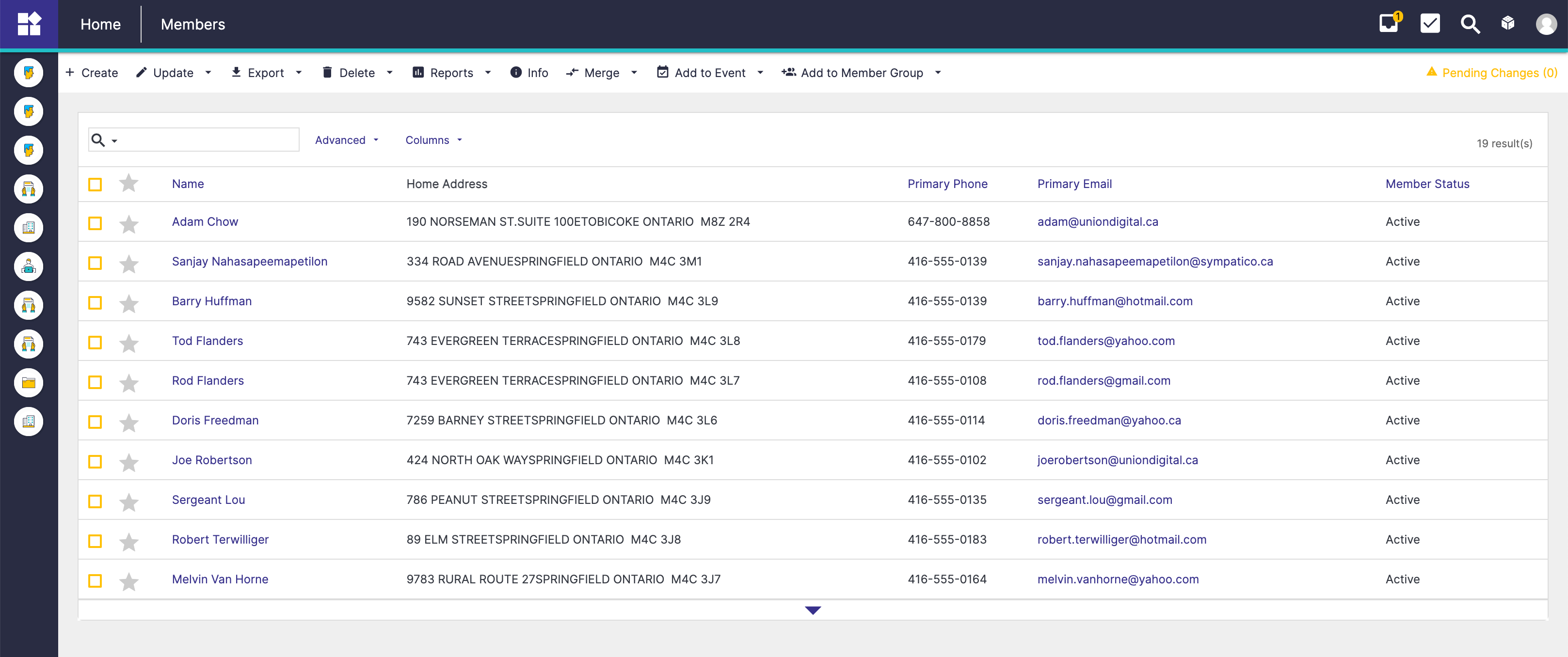1568x657 pixels.
Task: Favorite Barry Huffman with star icon
Action: (129, 303)
